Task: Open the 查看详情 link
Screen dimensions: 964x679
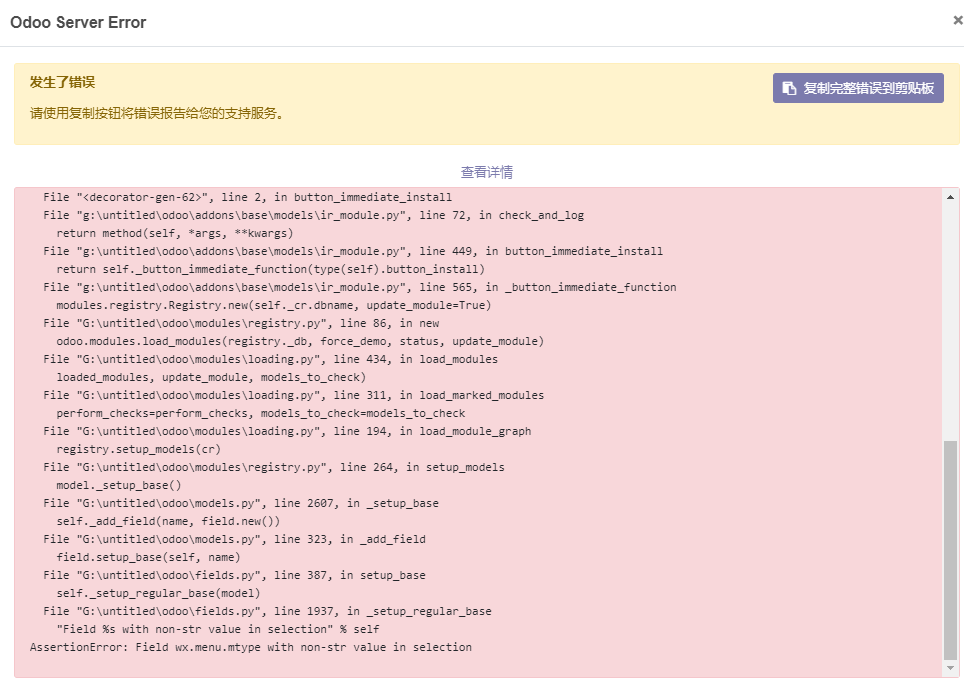Action: click(487, 172)
